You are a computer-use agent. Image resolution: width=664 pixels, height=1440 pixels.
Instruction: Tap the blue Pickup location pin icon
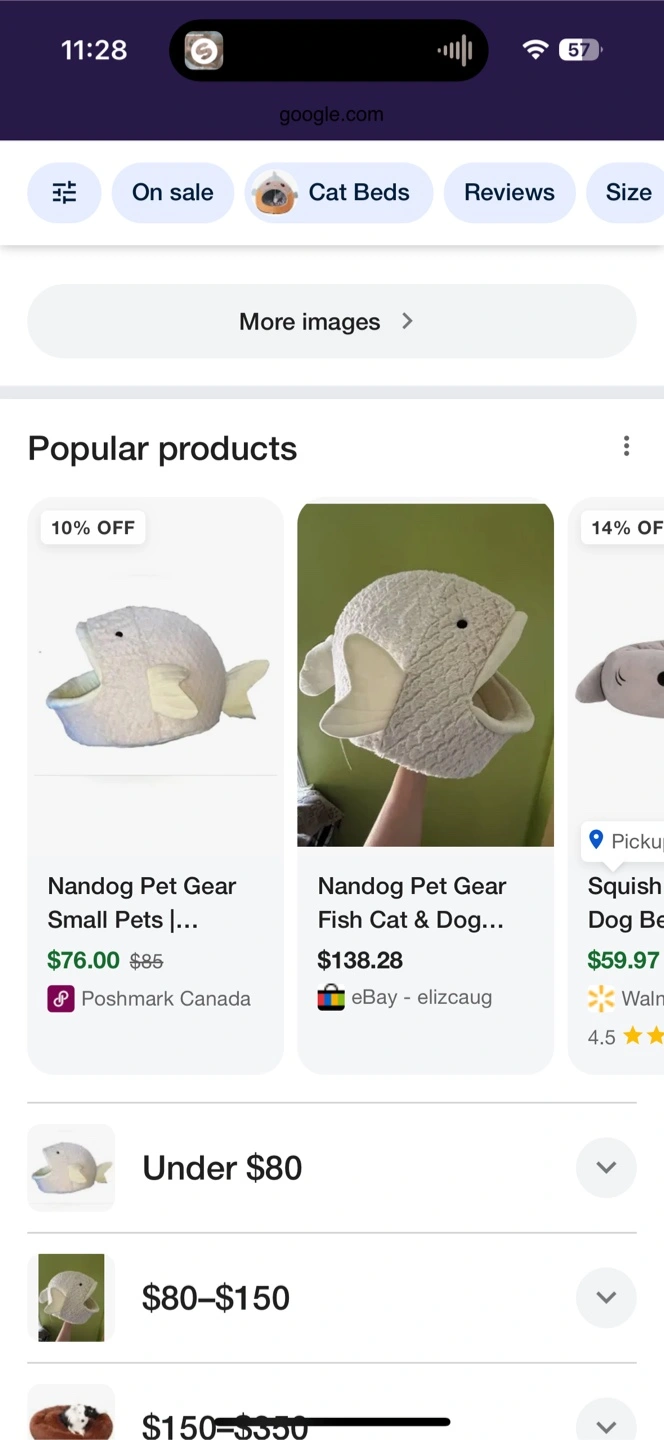(597, 840)
